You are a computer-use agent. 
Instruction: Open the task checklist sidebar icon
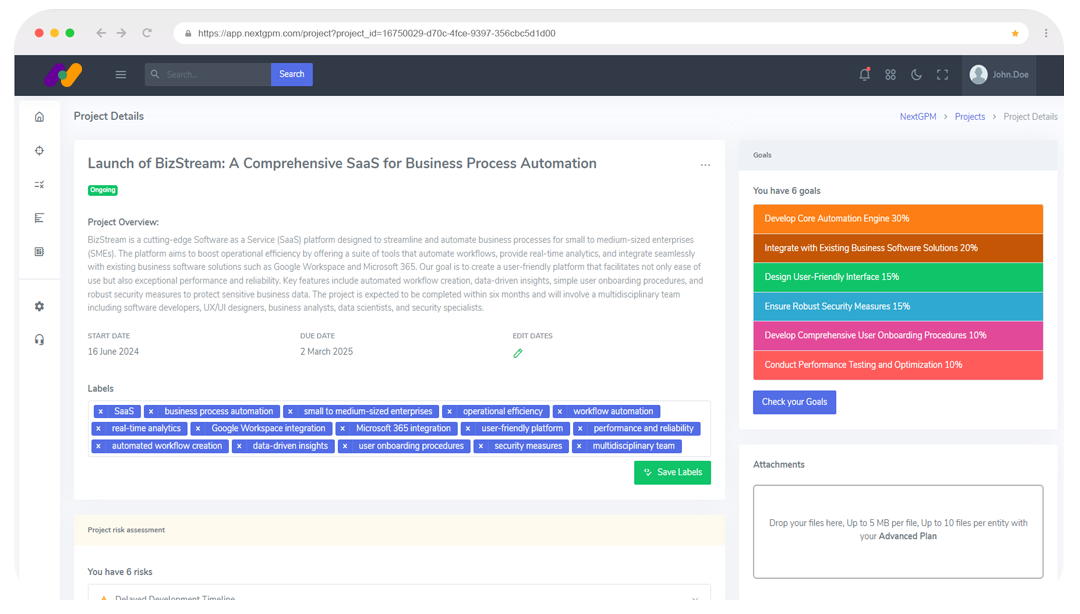(x=39, y=185)
